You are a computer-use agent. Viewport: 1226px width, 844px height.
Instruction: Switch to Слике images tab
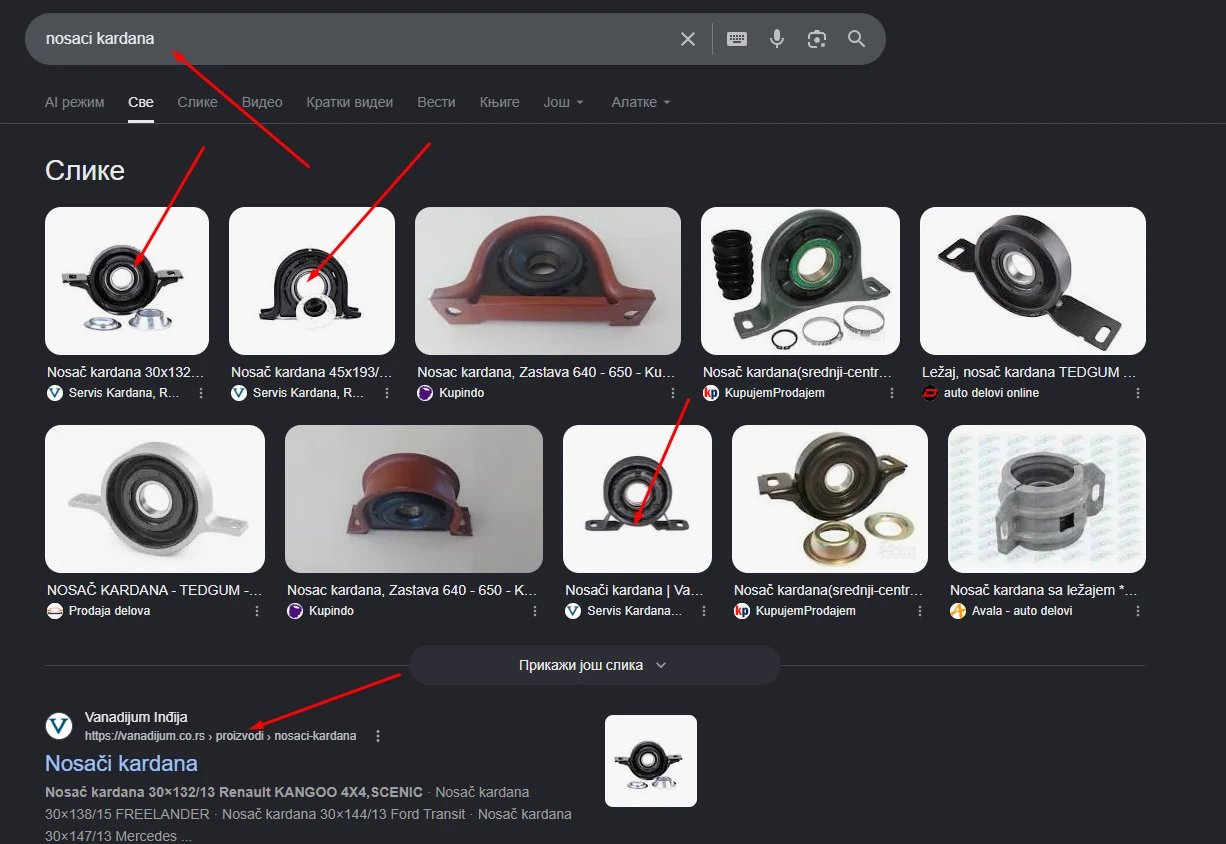click(x=198, y=102)
